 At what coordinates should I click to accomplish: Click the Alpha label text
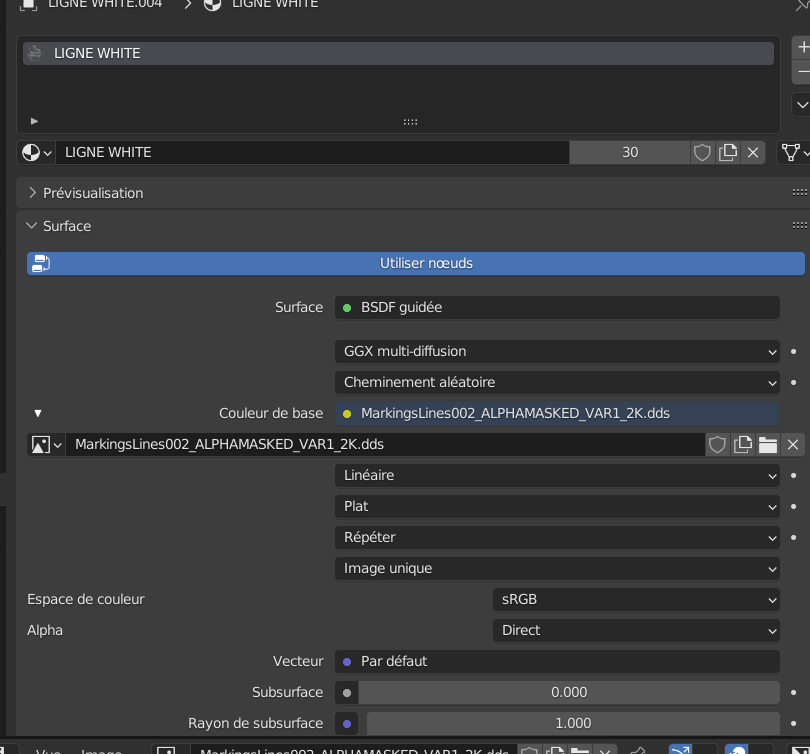click(45, 630)
